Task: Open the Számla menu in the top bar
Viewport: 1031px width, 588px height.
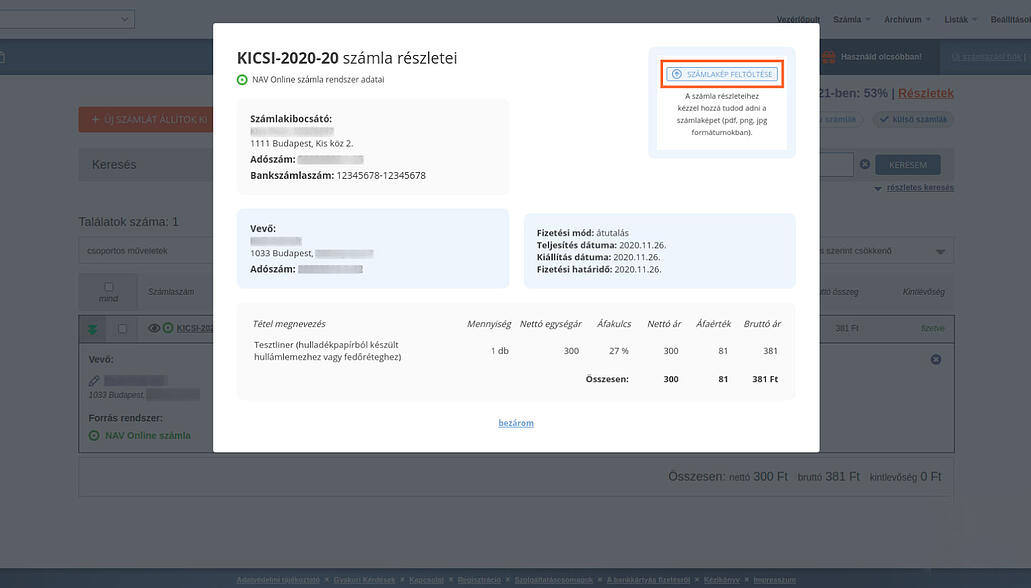Action: pos(851,19)
